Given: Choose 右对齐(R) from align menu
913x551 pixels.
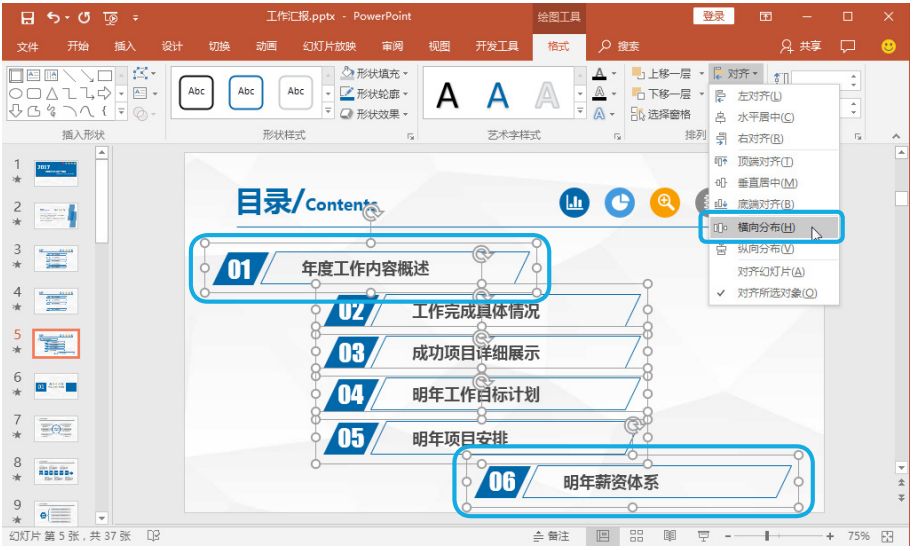Looking at the screenshot, I should pyautogui.click(x=774, y=139).
